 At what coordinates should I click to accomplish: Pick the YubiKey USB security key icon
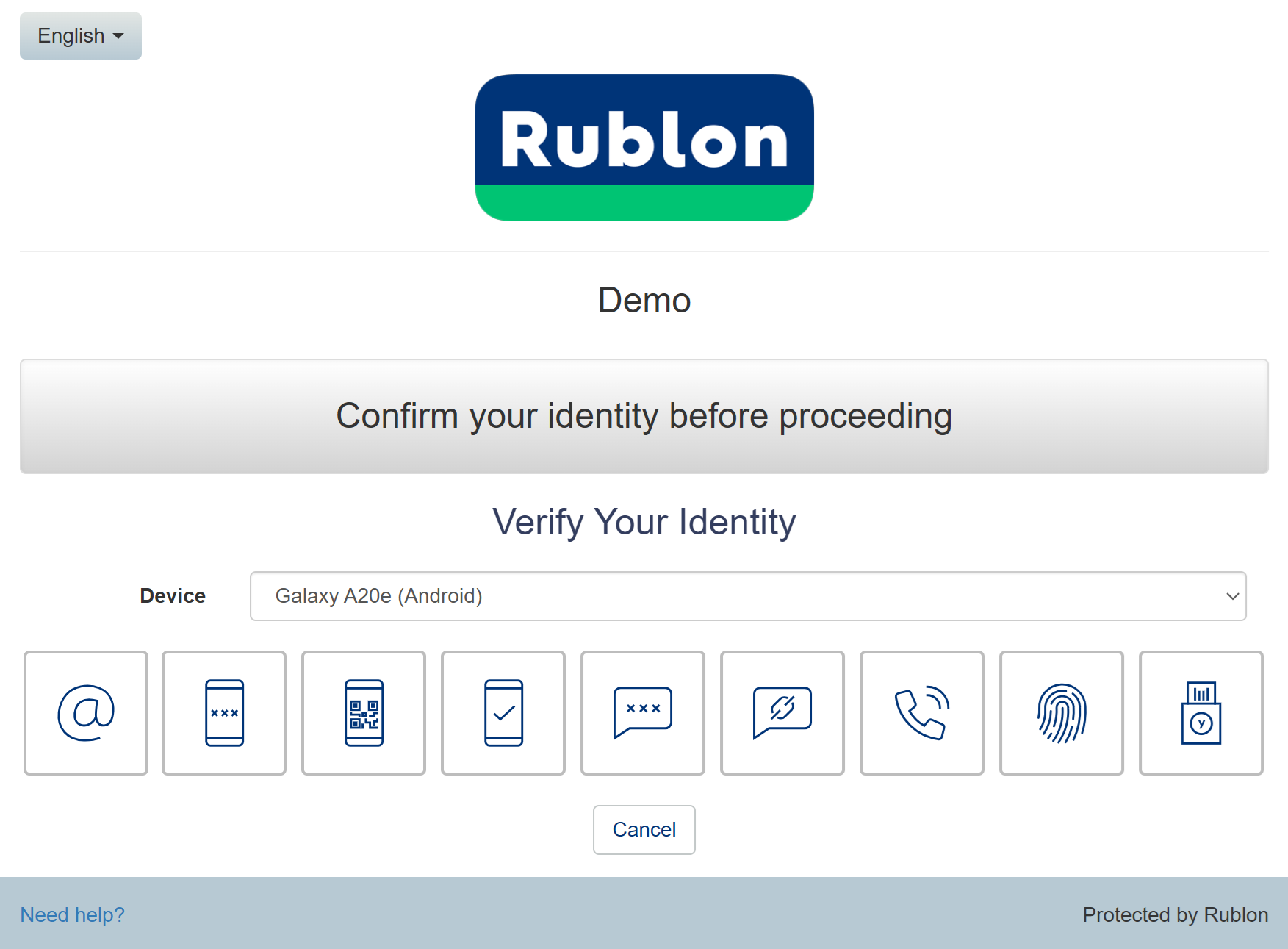tap(1201, 712)
